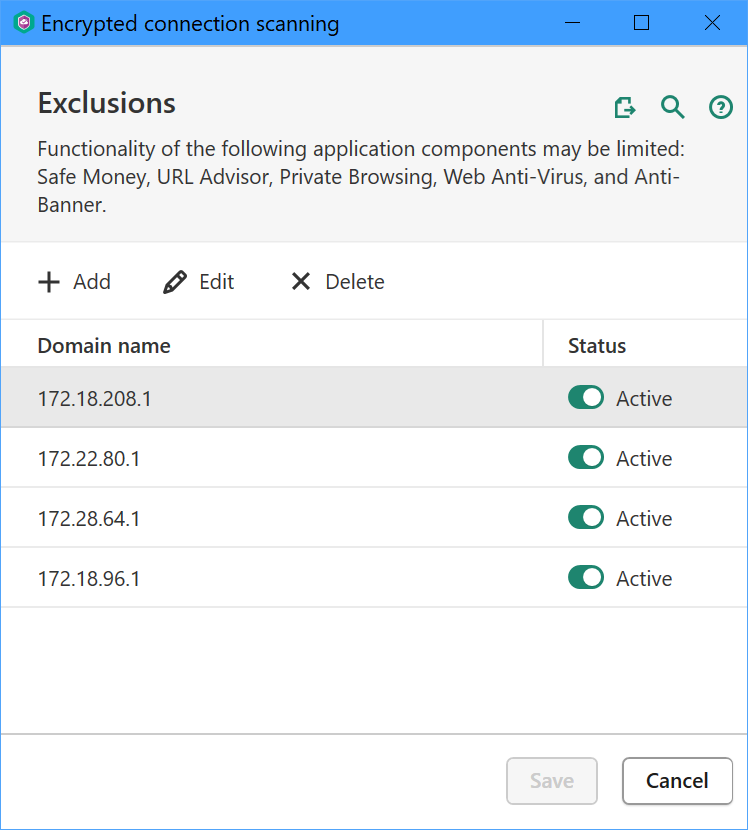
Task: Toggle the 172.18.96.1 Active switch
Action: [x=586, y=578]
